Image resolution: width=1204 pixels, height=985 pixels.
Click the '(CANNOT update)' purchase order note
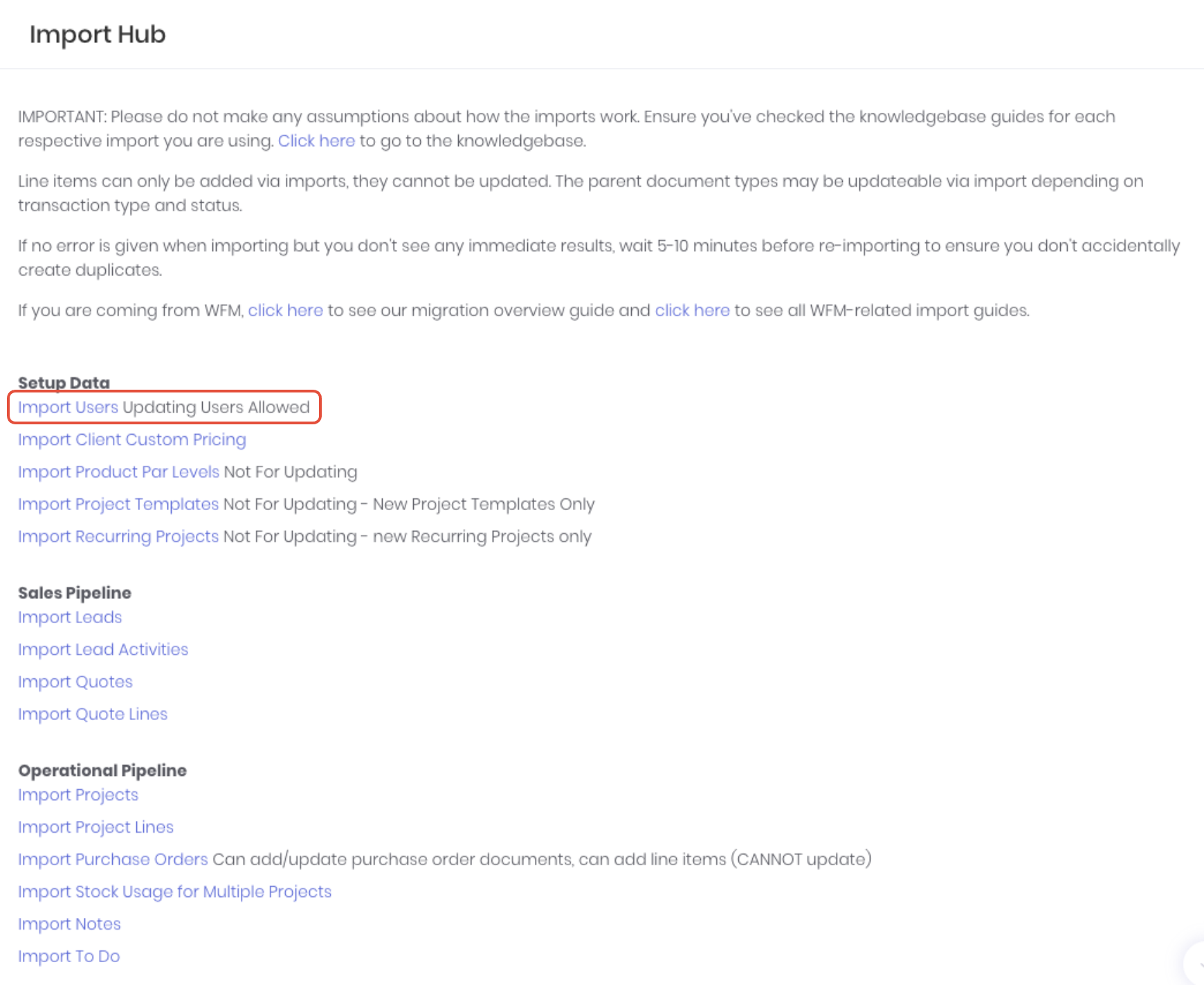click(x=801, y=860)
